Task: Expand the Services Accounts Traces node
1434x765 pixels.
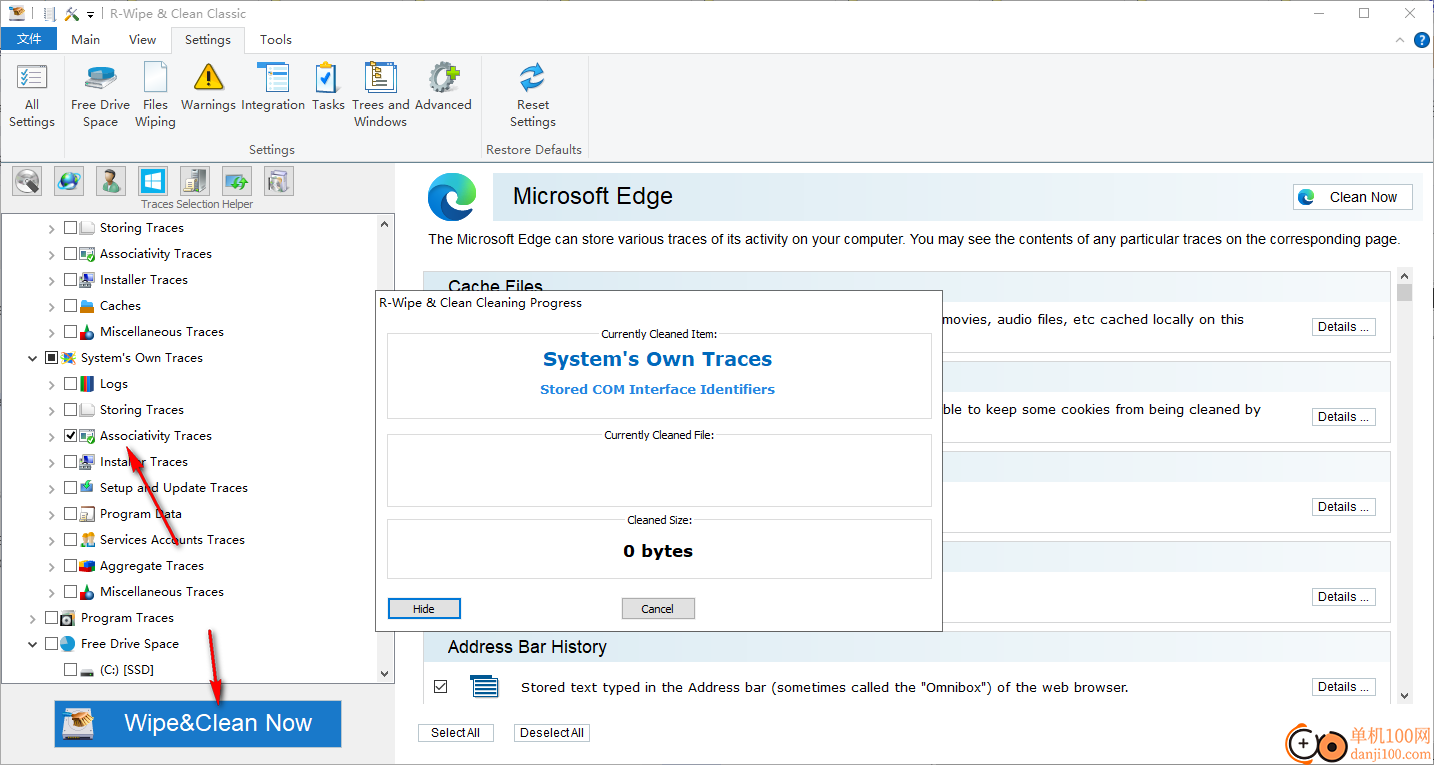Action: (52, 540)
